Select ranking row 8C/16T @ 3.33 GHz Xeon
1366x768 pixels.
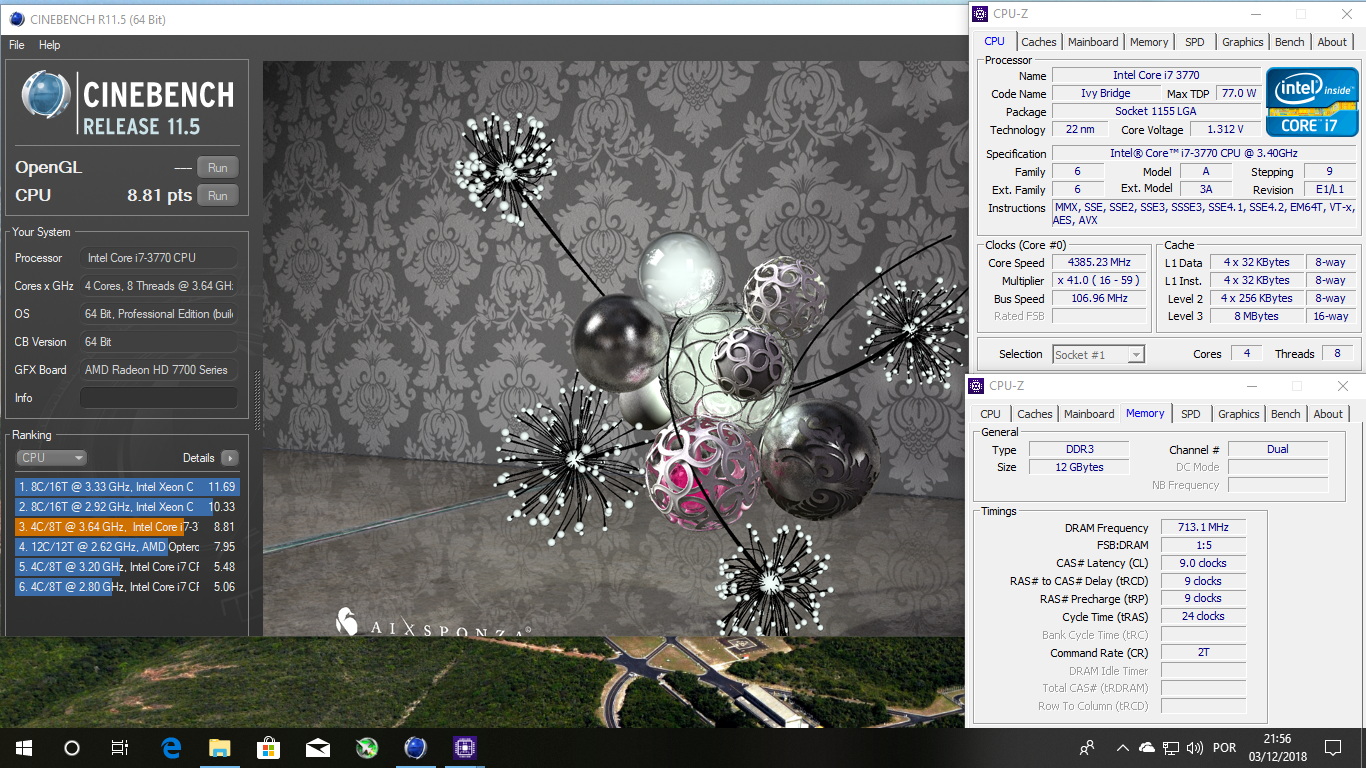[127, 487]
